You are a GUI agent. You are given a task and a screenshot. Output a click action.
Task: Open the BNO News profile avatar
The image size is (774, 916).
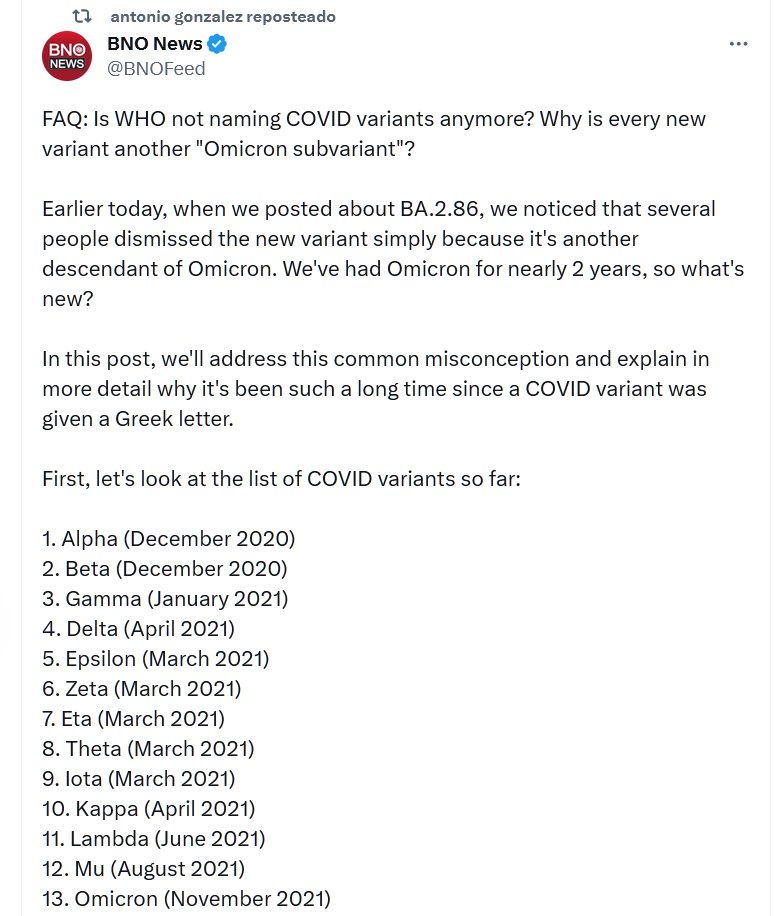[x=68, y=55]
